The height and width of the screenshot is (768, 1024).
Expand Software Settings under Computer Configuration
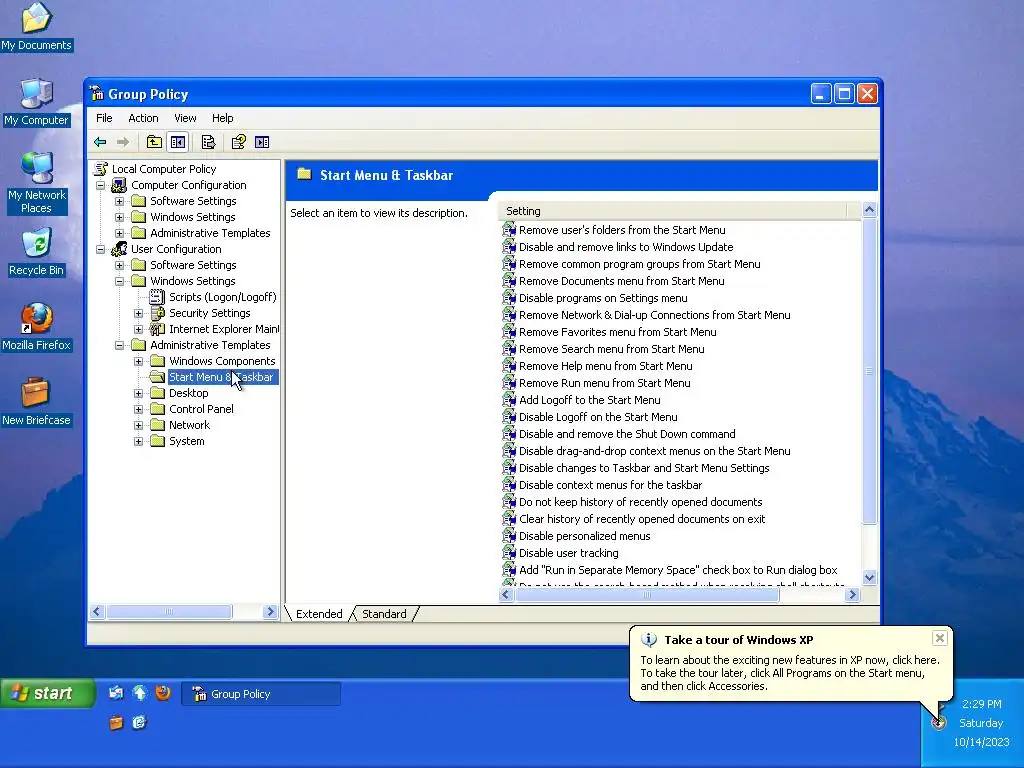point(120,201)
